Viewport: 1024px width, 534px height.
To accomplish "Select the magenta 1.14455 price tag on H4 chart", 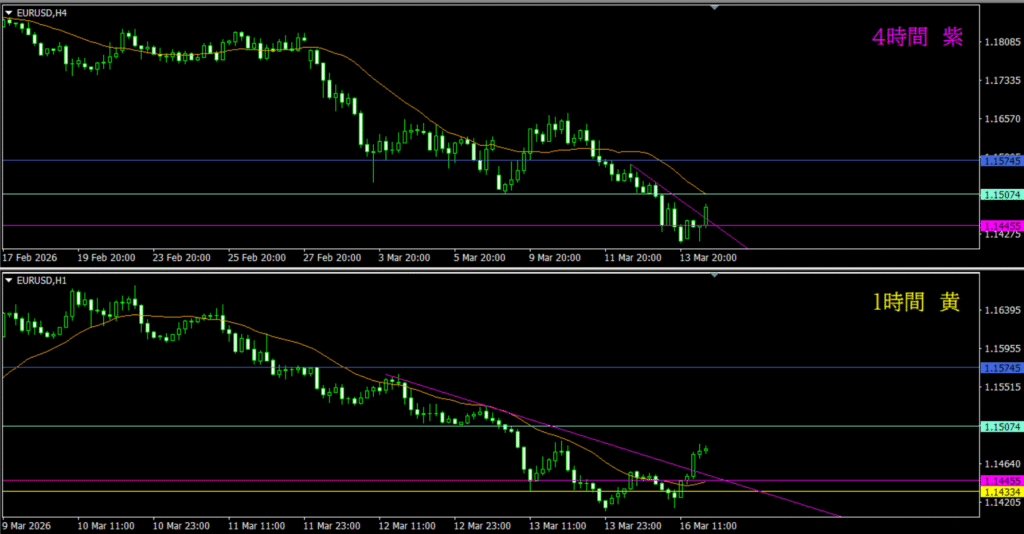I will coord(1001,226).
